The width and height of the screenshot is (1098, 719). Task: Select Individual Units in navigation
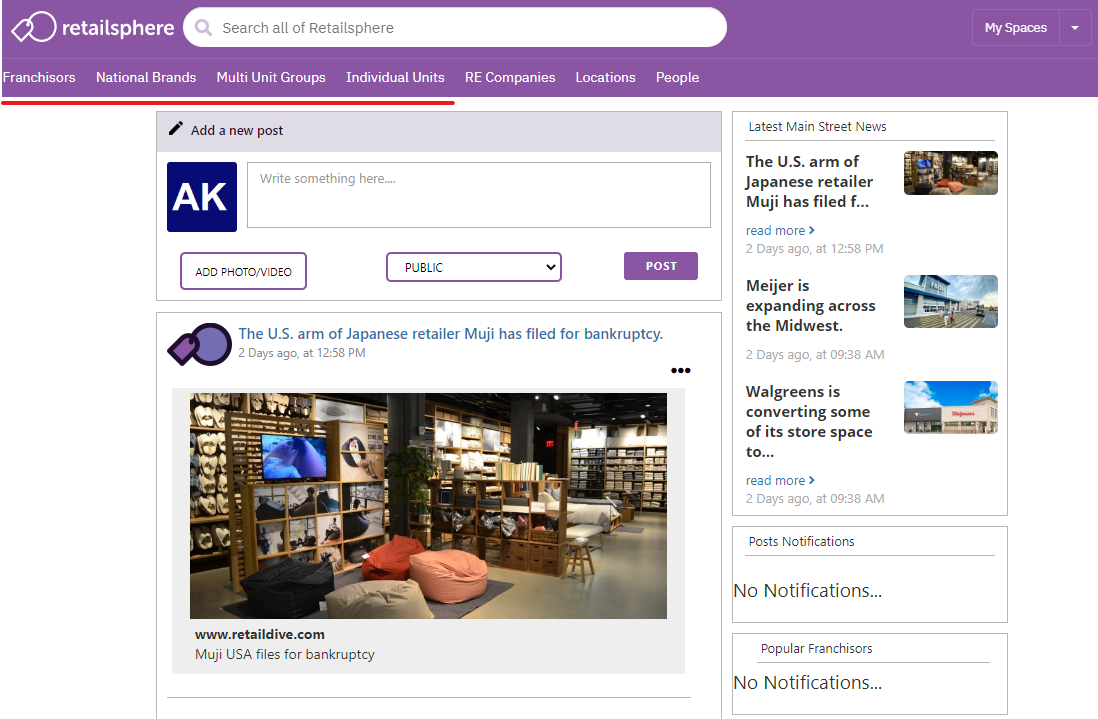pos(395,77)
